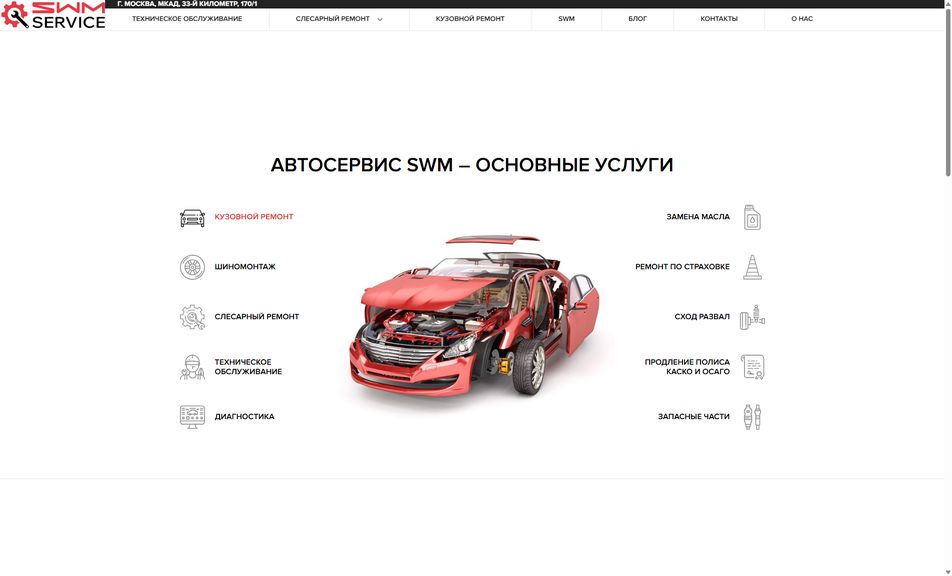Expand the Слесарный ремонт dropdown chevron
The height and width of the screenshot is (576, 952).
point(380,19)
